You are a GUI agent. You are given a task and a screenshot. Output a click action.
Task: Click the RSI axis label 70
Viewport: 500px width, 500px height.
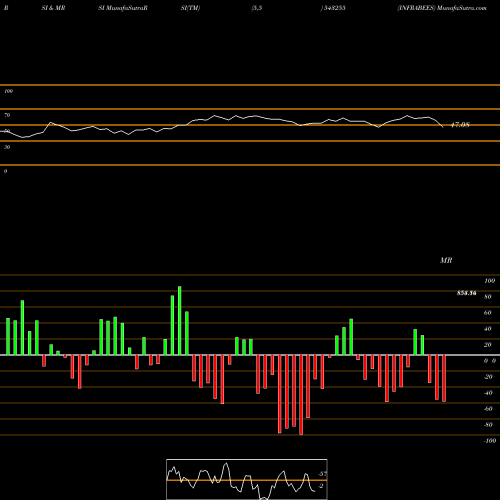coord(7,115)
